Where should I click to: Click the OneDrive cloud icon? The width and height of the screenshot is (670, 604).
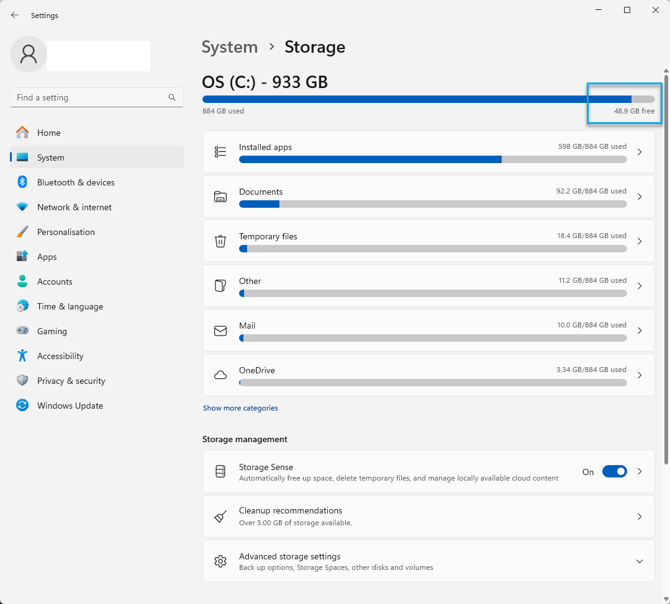[x=220, y=375]
